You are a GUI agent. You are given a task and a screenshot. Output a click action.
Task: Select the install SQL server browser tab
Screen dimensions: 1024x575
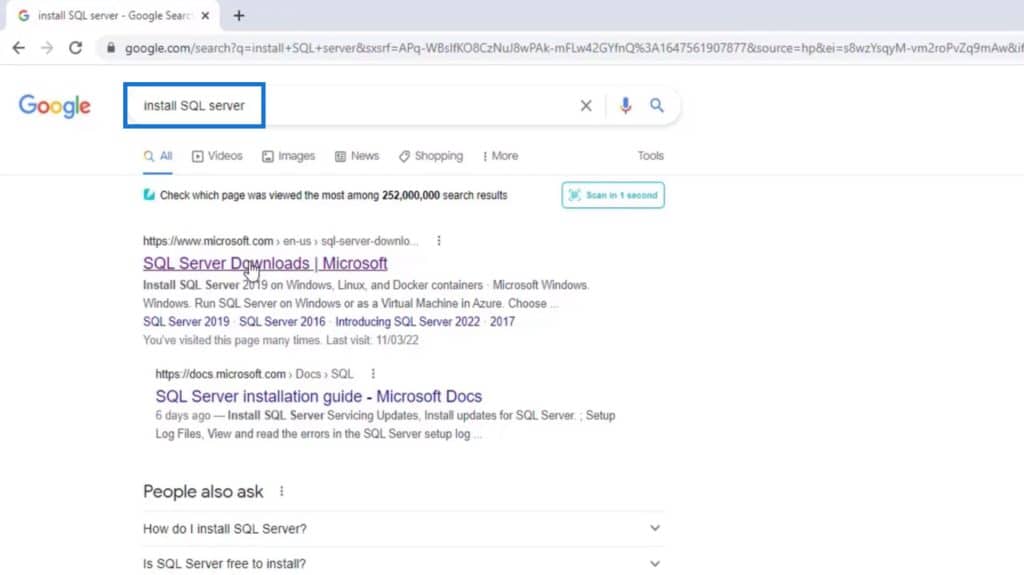[x=114, y=16]
